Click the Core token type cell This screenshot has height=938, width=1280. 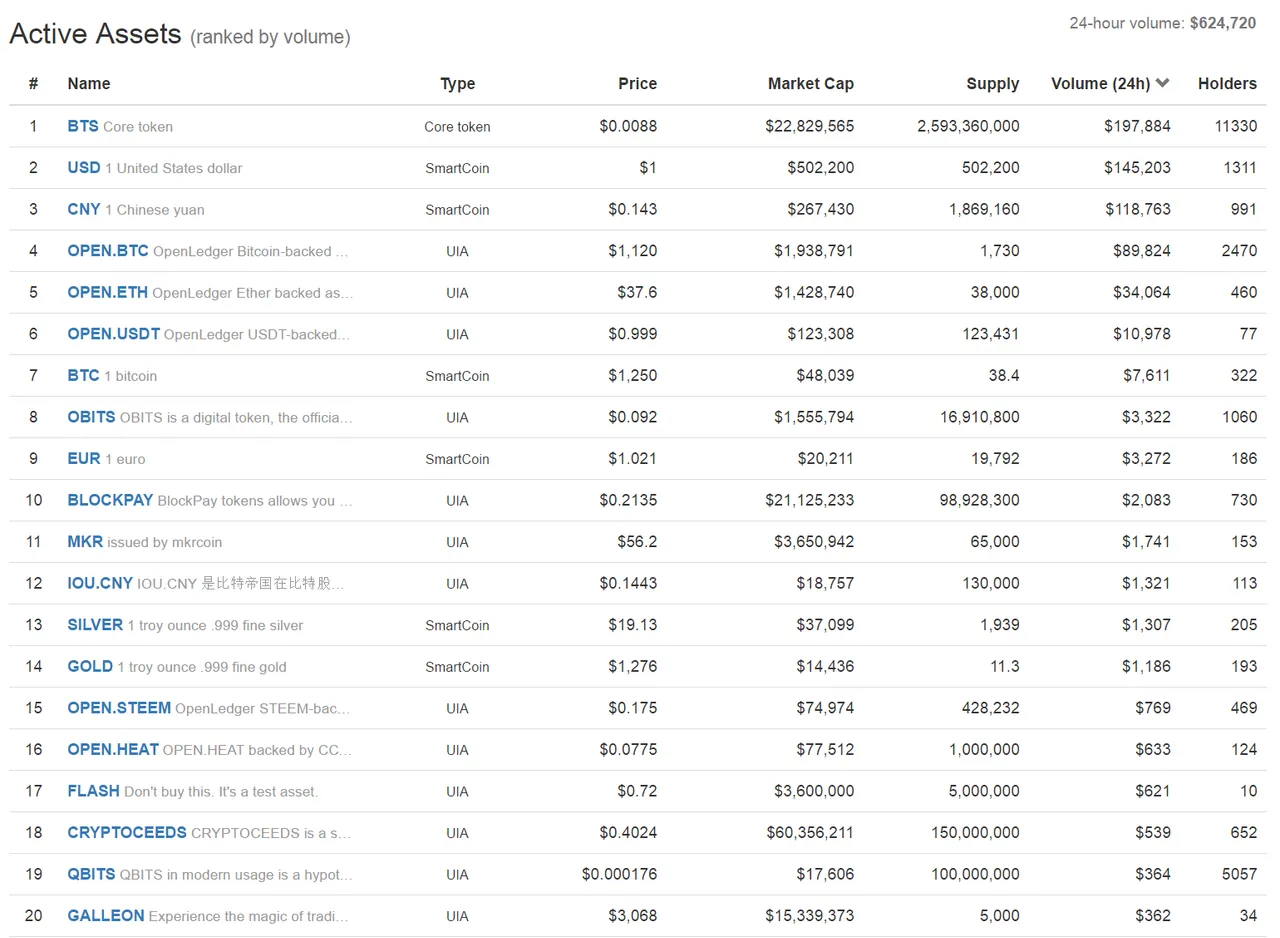pyautogui.click(x=457, y=126)
